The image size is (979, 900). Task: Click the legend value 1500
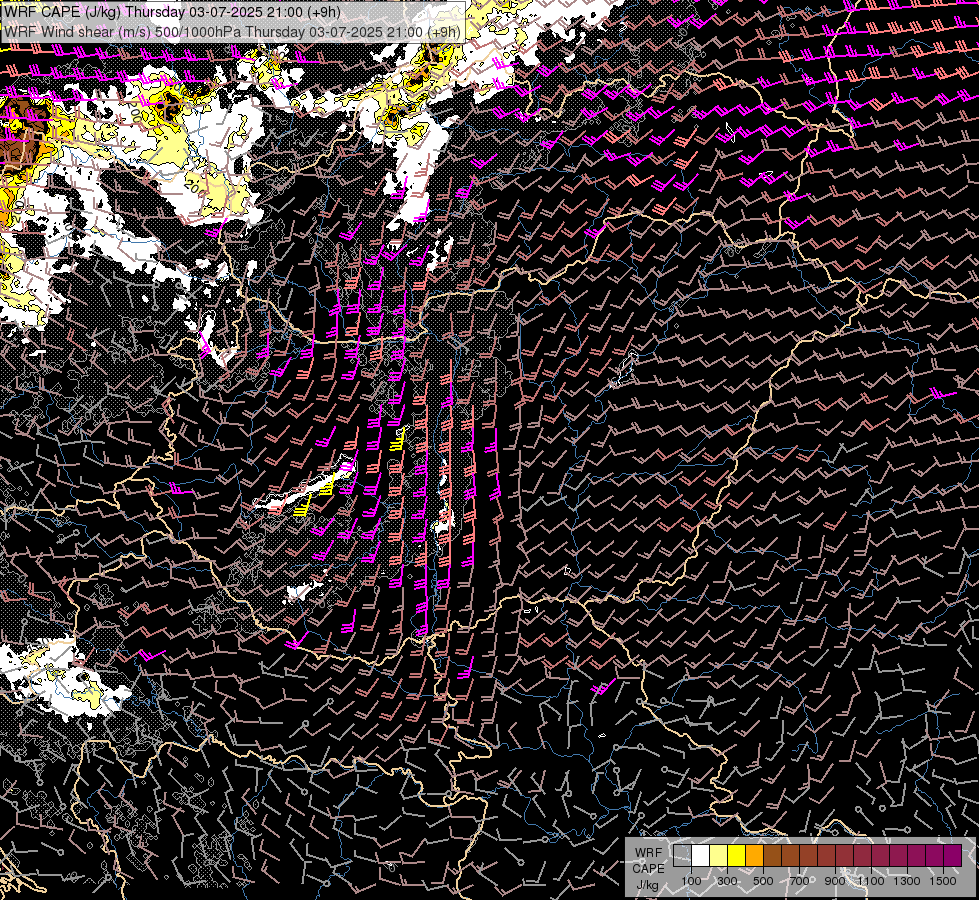[943, 881]
